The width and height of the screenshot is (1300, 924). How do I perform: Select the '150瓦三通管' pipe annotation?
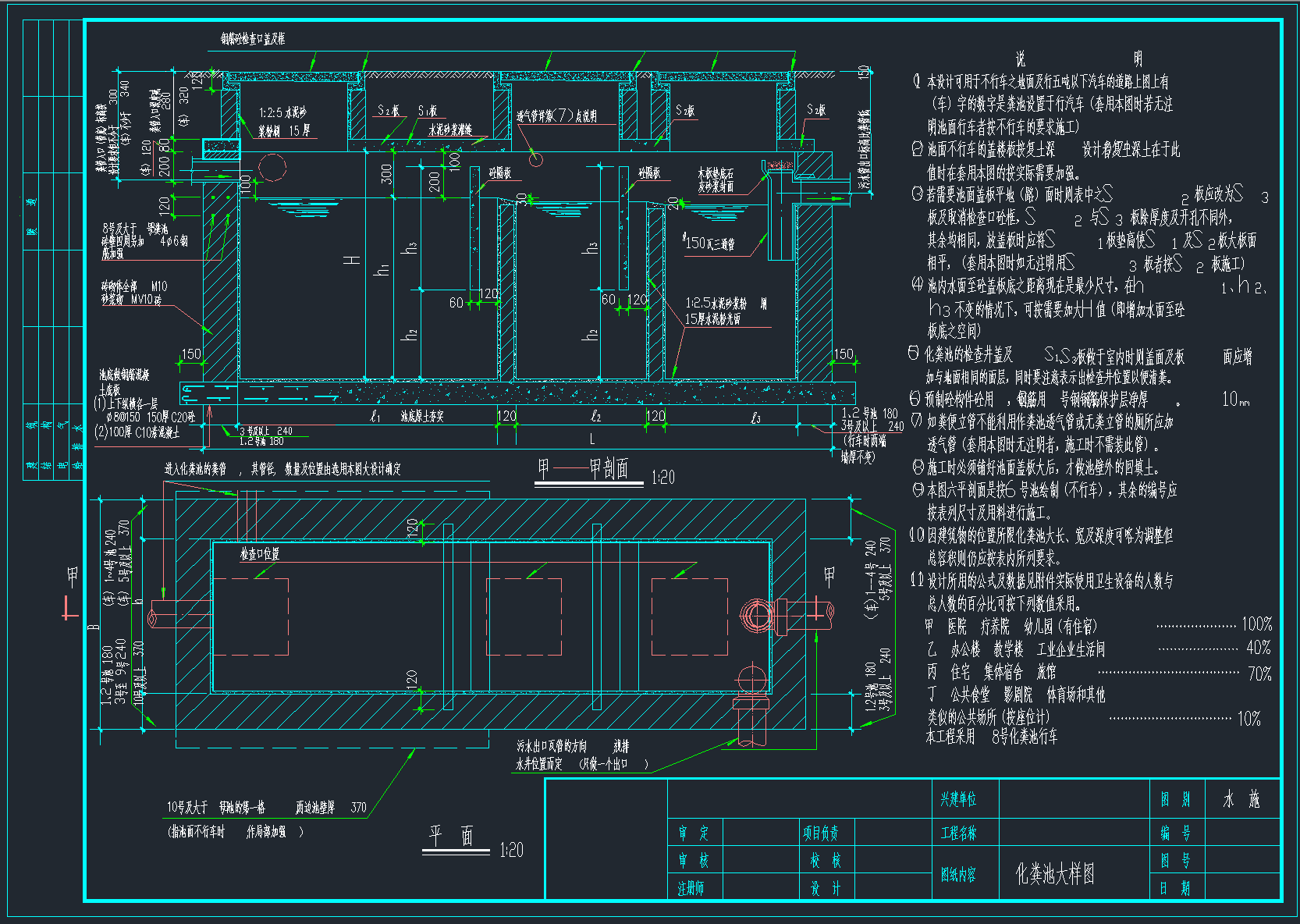tap(709, 243)
